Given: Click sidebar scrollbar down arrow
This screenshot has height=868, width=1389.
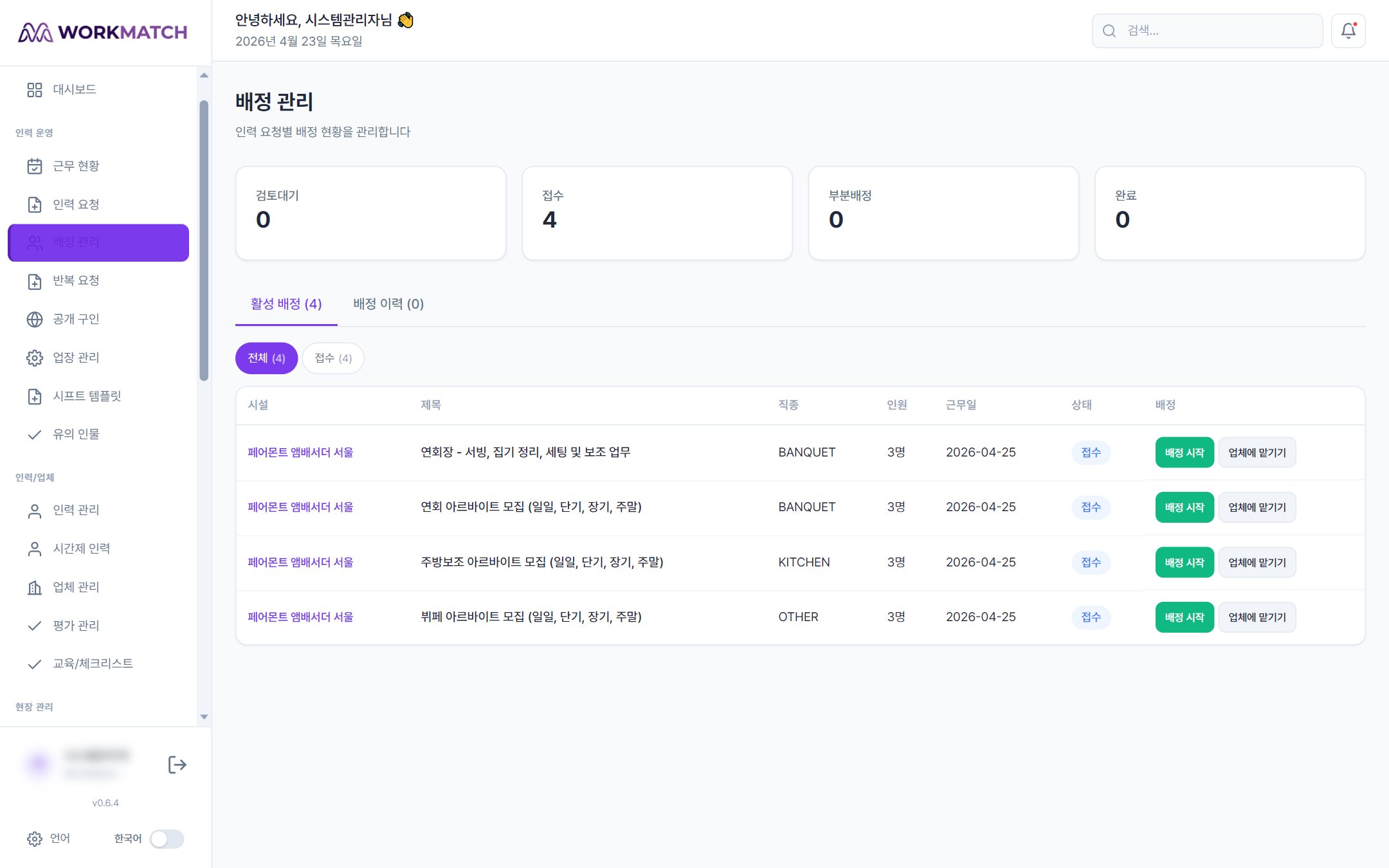Looking at the screenshot, I should coord(204,717).
